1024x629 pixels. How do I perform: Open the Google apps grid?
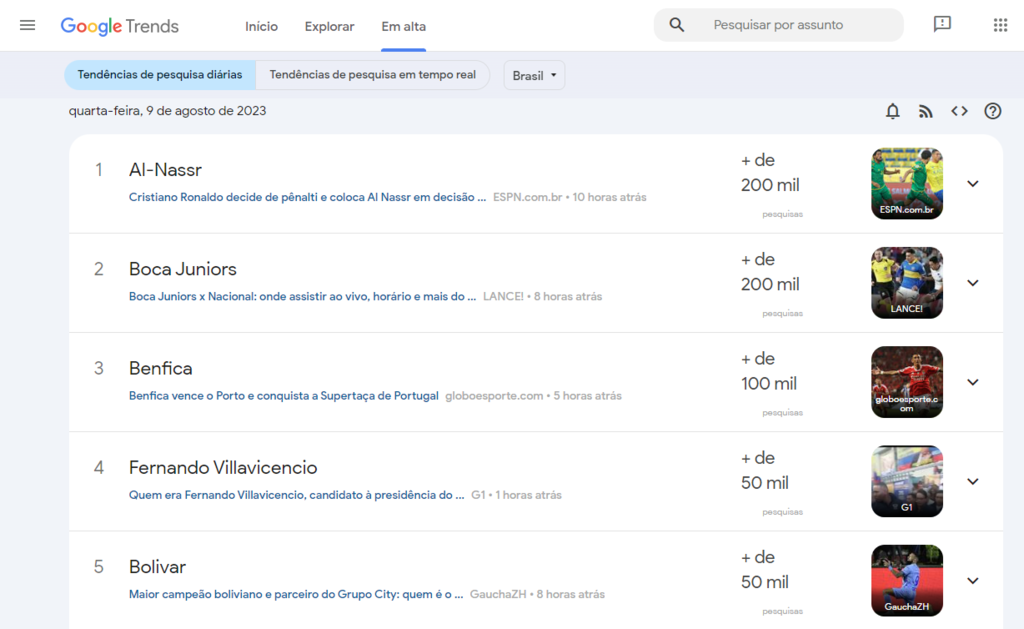pos(999,24)
